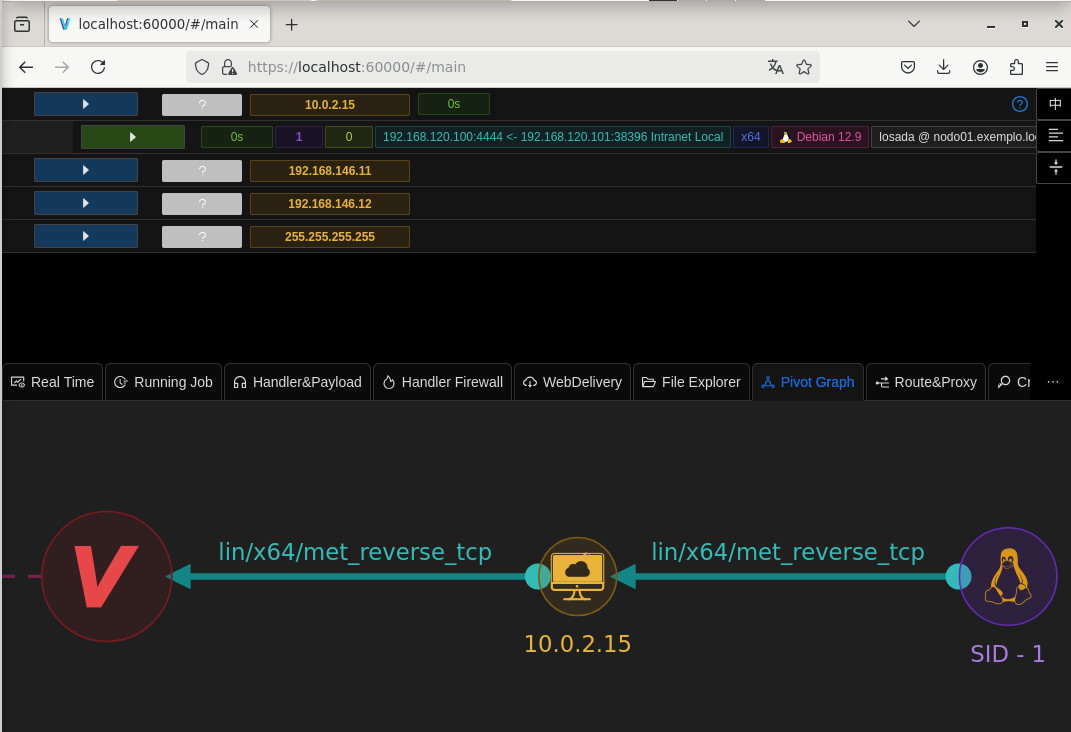
Task: Click the Debian 12.9 OS tag
Action: (820, 137)
